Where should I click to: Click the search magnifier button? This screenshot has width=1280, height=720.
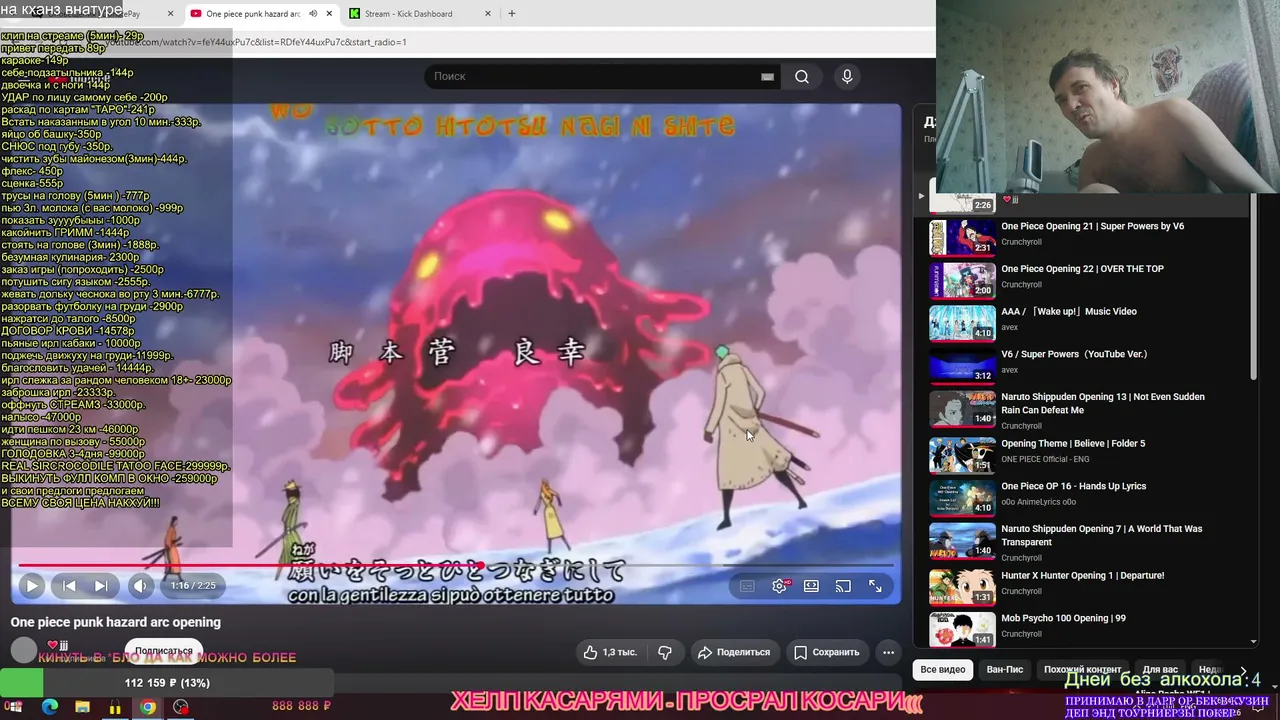pos(802,76)
